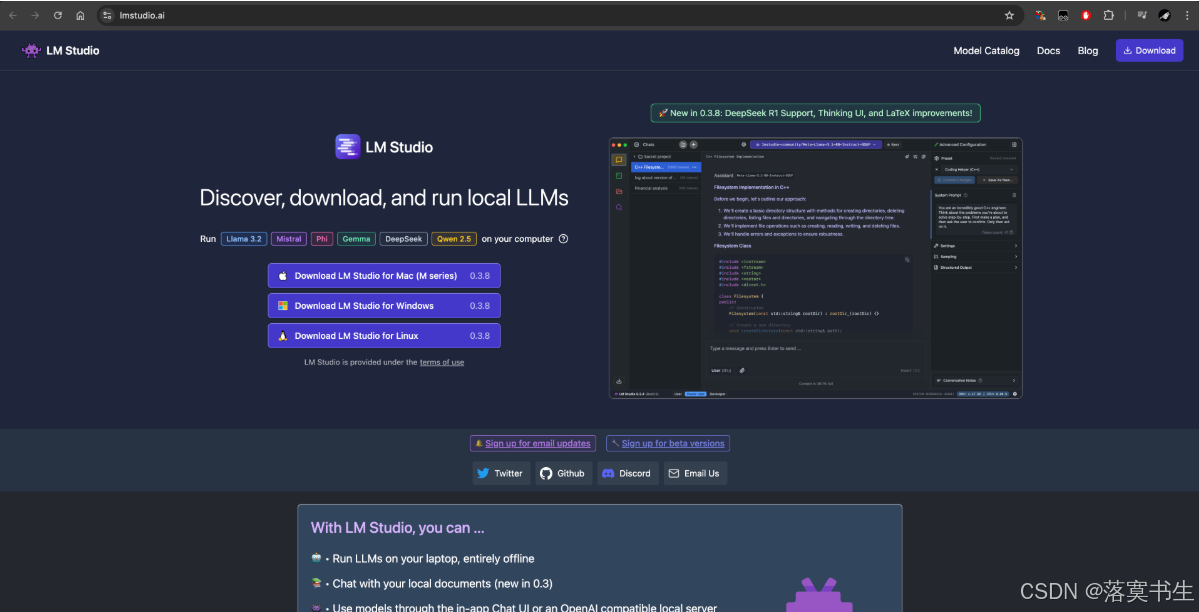Open the puzzle-piece Extensions menu
This screenshot has height=612, width=1199.
pyautogui.click(x=1108, y=15)
